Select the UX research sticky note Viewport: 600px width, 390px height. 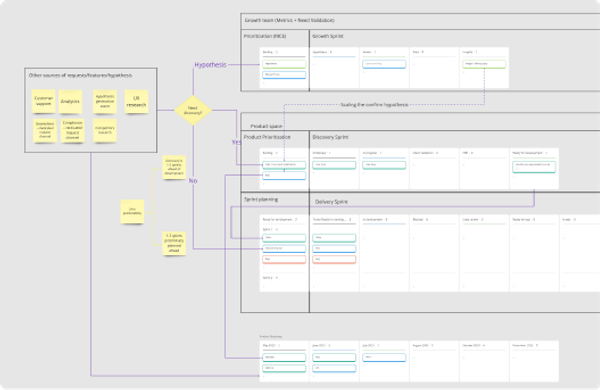click(x=136, y=101)
